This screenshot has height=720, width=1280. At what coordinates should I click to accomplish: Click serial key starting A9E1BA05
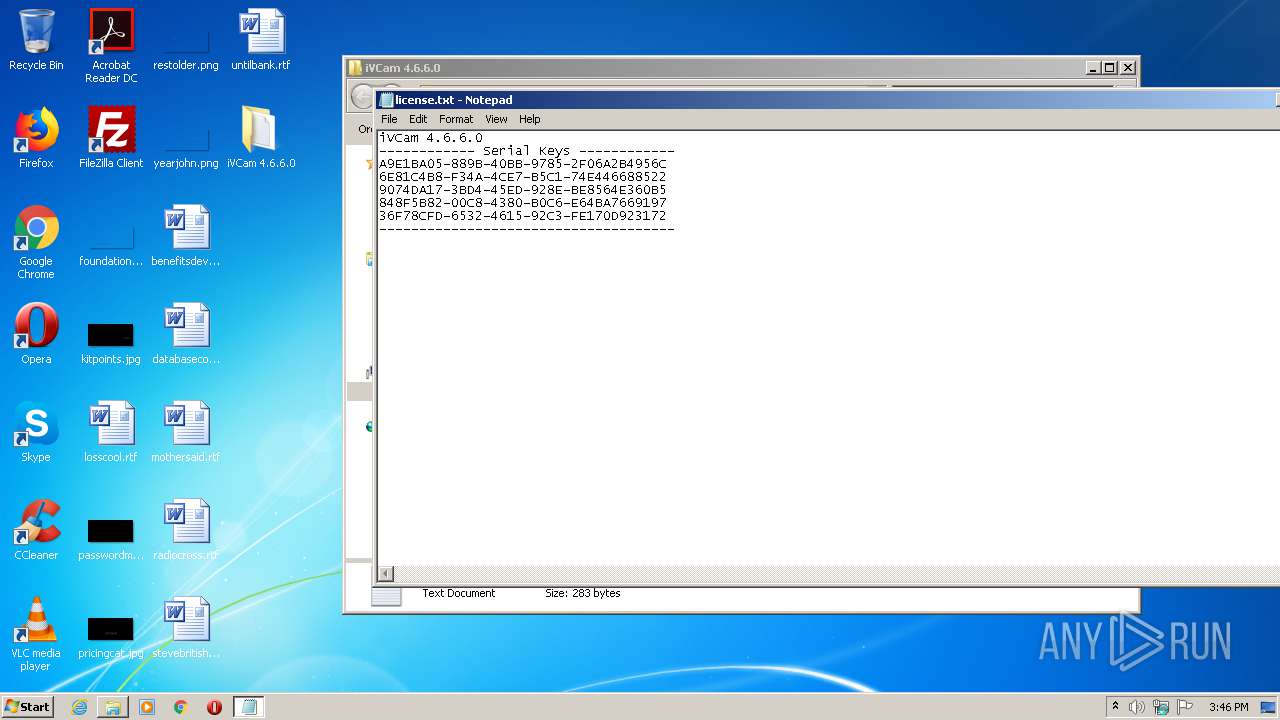click(522, 164)
